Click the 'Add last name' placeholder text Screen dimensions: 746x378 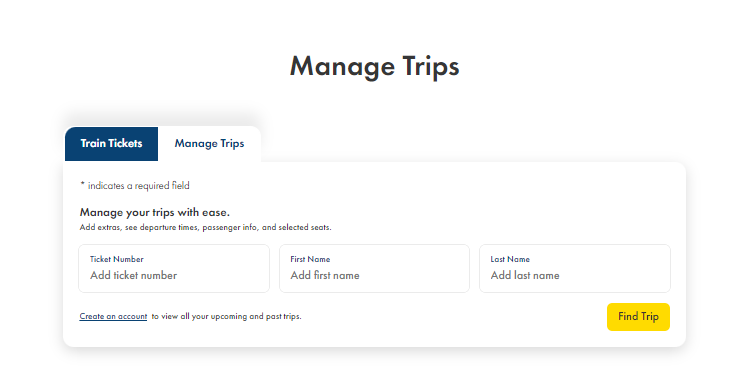coord(525,275)
